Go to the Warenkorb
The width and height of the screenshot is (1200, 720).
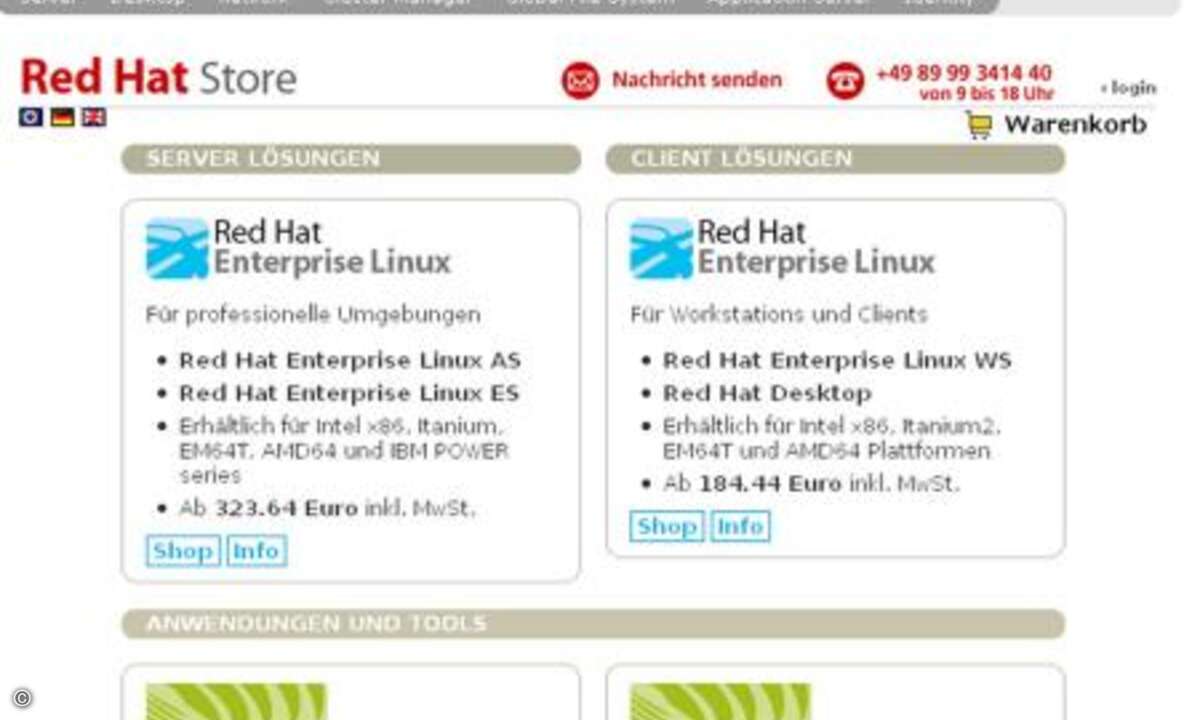pos(1075,125)
